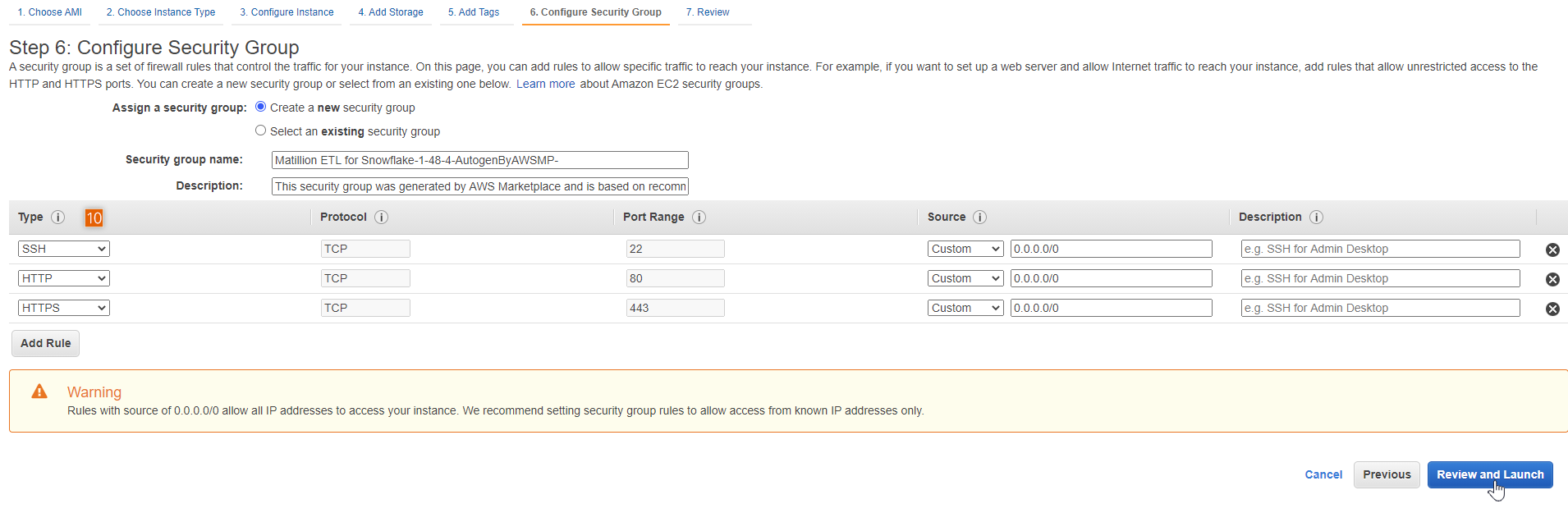Open the SSH type dropdown
The image size is (1568, 513).
(64, 249)
